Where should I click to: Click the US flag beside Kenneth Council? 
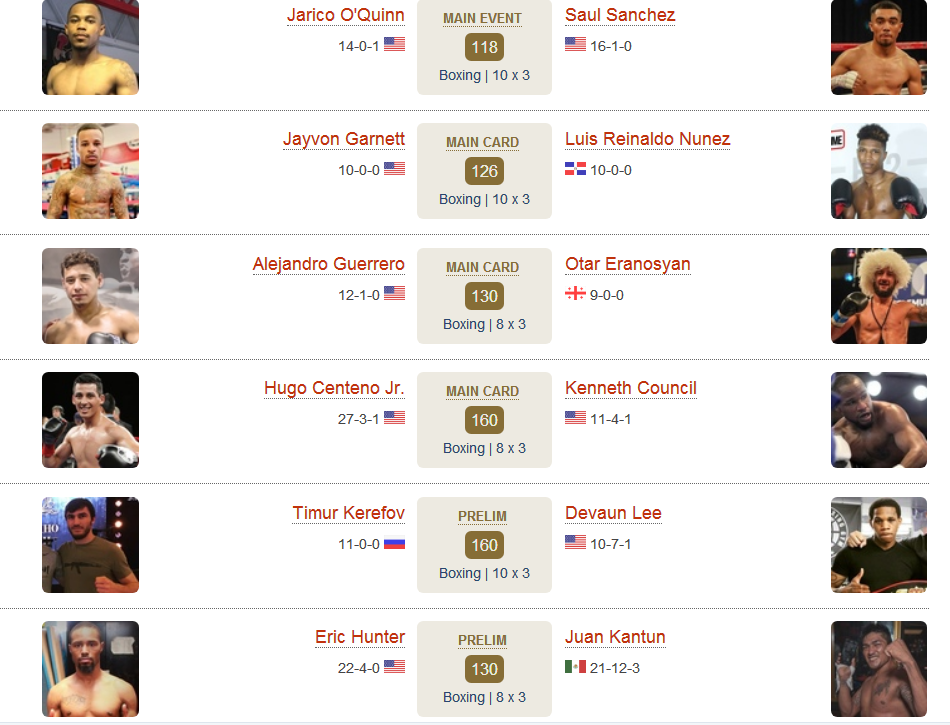(575, 418)
